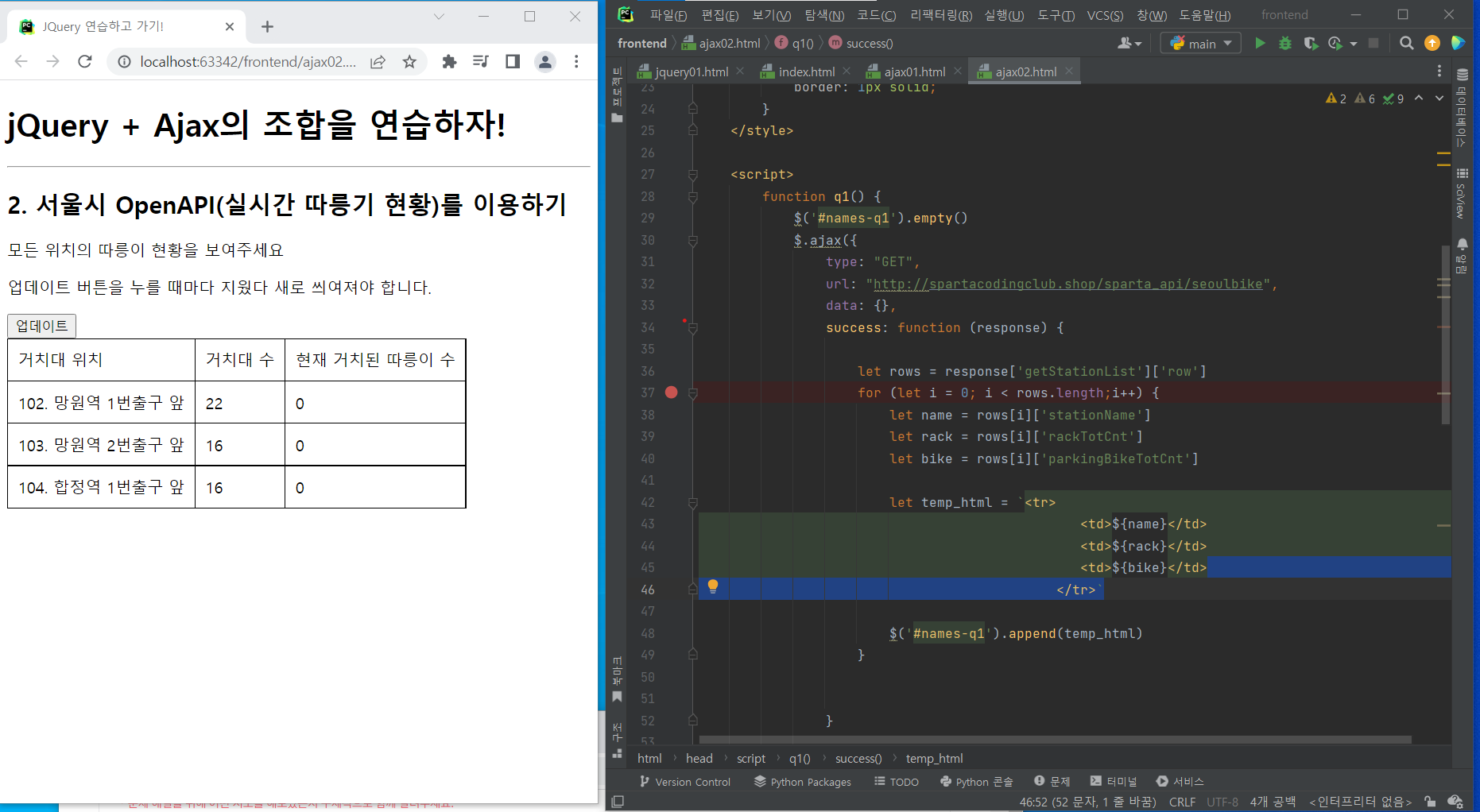The width and height of the screenshot is (1480, 812).
Task: Open the Python Packages tool window
Action: click(803, 782)
